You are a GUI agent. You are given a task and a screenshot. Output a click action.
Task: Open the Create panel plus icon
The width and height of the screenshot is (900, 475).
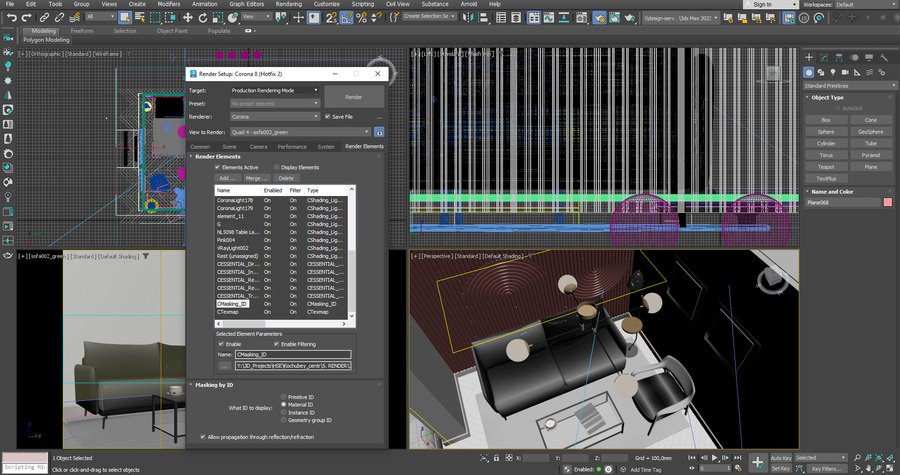tap(810, 57)
